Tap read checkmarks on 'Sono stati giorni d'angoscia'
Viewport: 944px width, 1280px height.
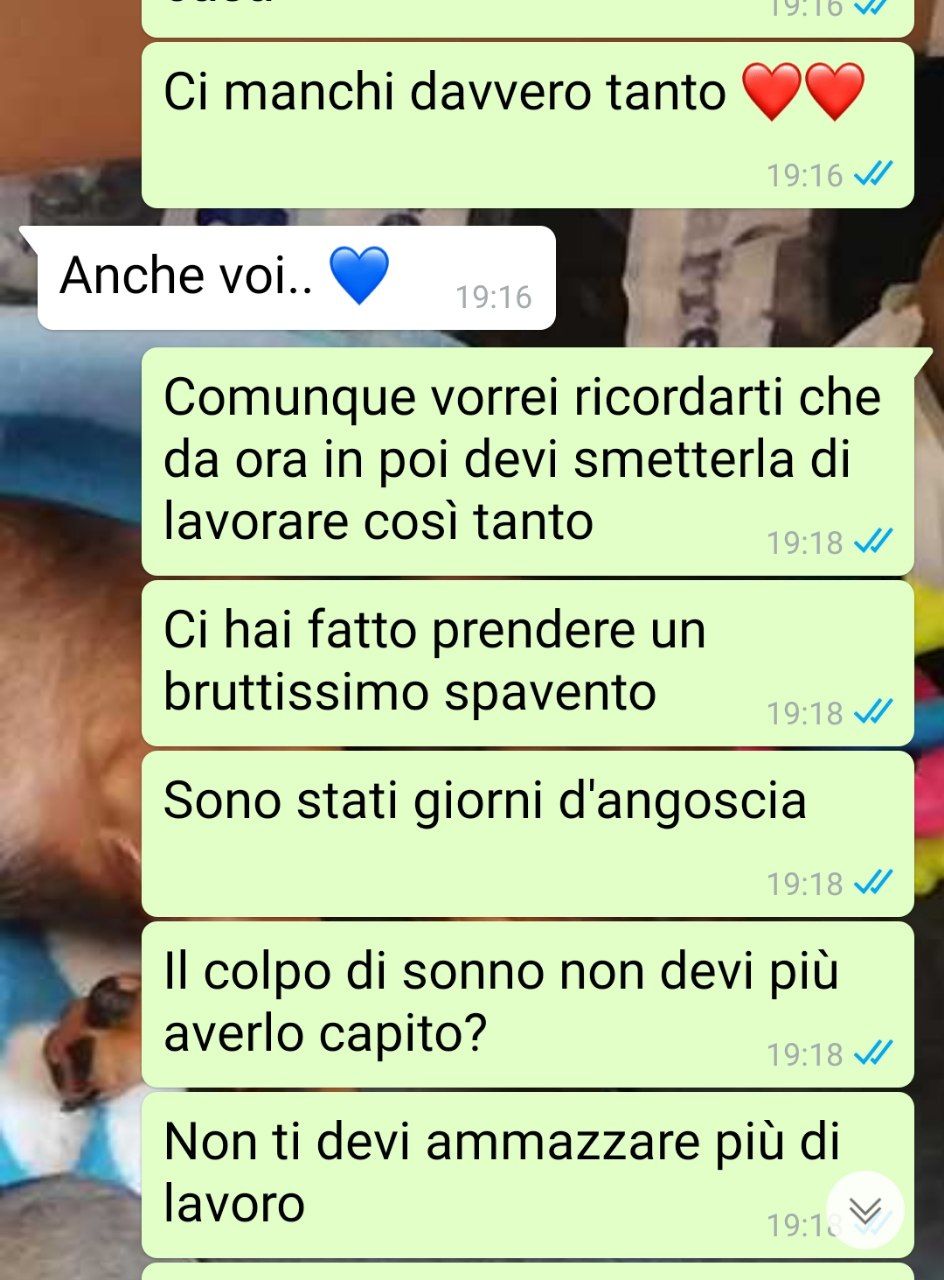[872, 883]
